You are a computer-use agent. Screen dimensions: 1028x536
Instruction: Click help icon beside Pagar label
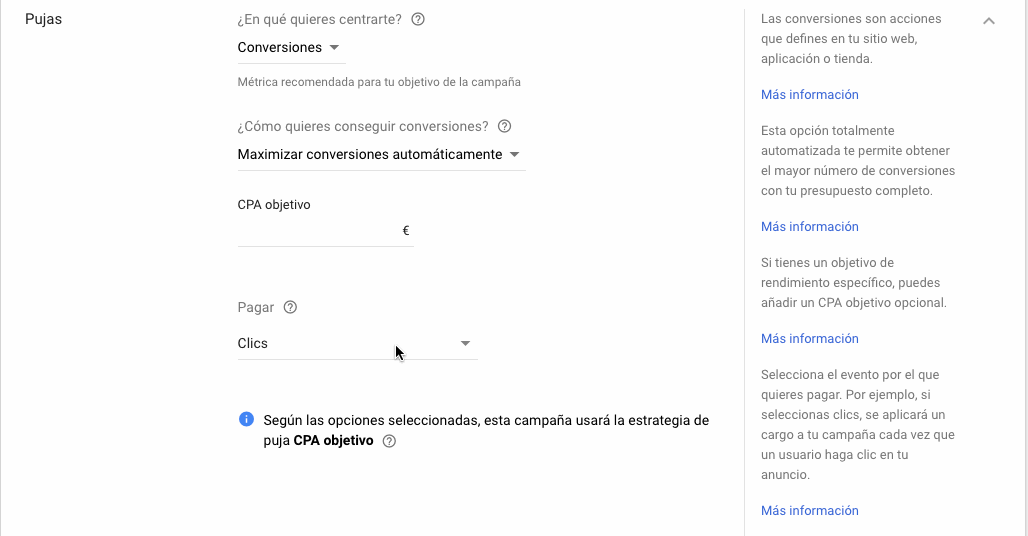click(290, 307)
